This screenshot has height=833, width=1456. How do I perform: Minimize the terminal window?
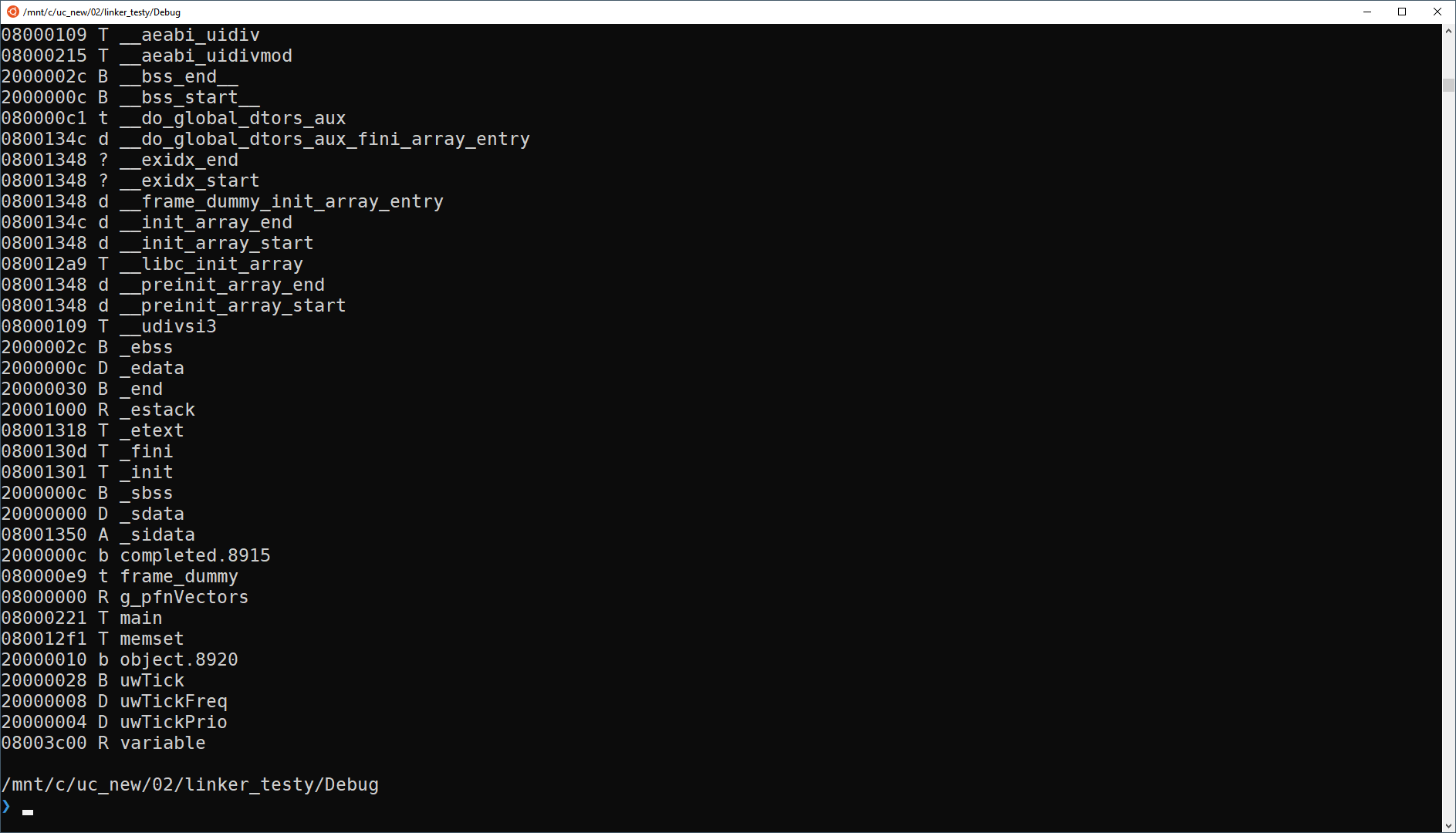(1367, 12)
